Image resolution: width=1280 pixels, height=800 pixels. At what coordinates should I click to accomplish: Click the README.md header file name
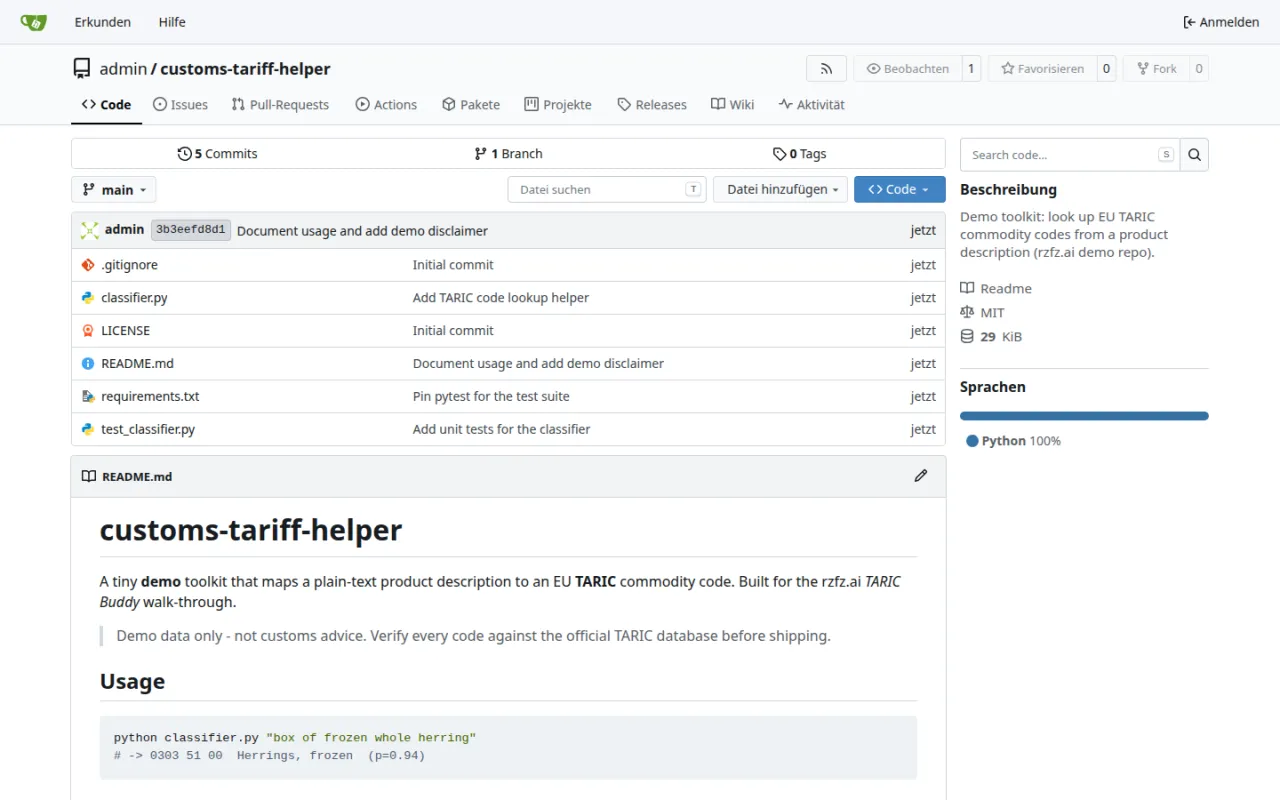pyautogui.click(x=137, y=477)
